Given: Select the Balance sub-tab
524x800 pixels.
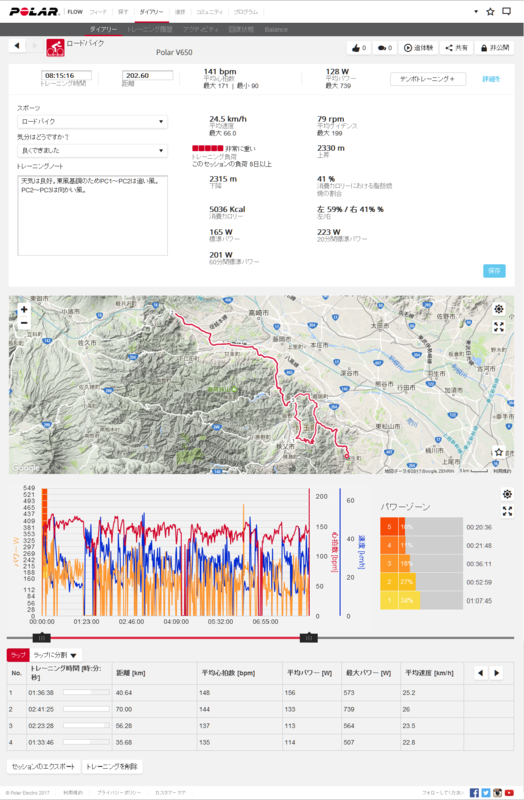Looking at the screenshot, I should [x=276, y=30].
